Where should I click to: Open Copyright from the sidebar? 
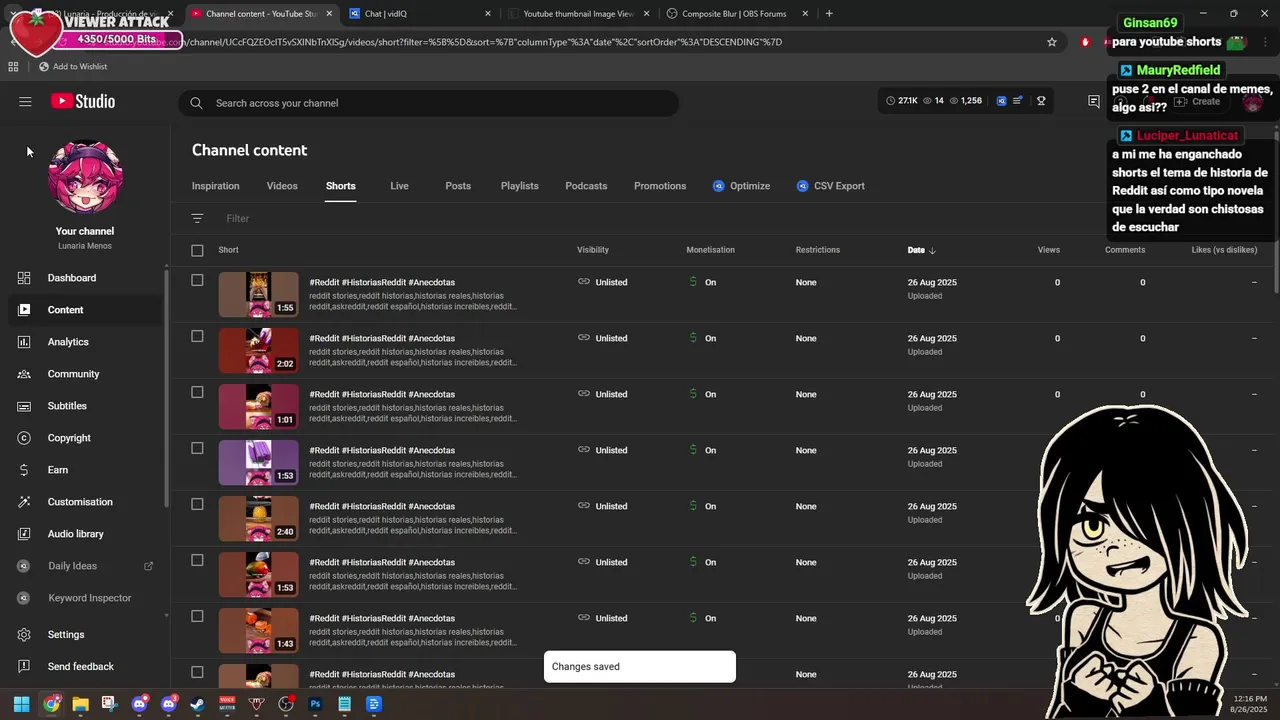coord(69,438)
